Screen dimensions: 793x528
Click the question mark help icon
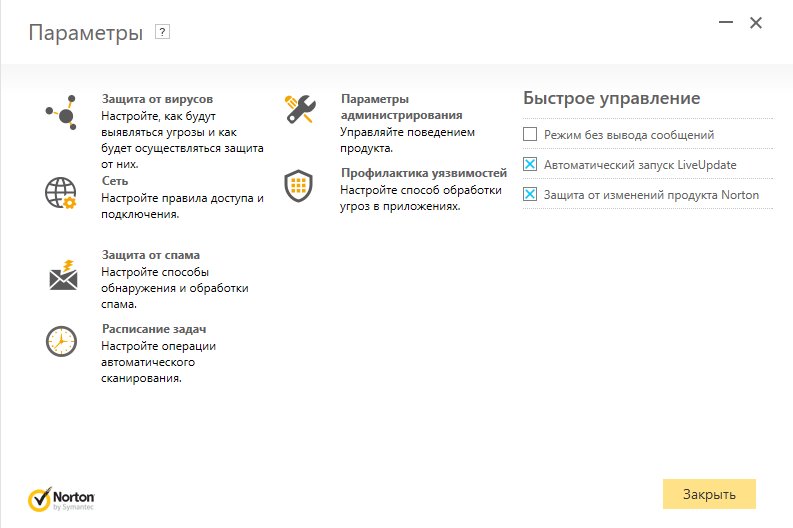coord(162,32)
